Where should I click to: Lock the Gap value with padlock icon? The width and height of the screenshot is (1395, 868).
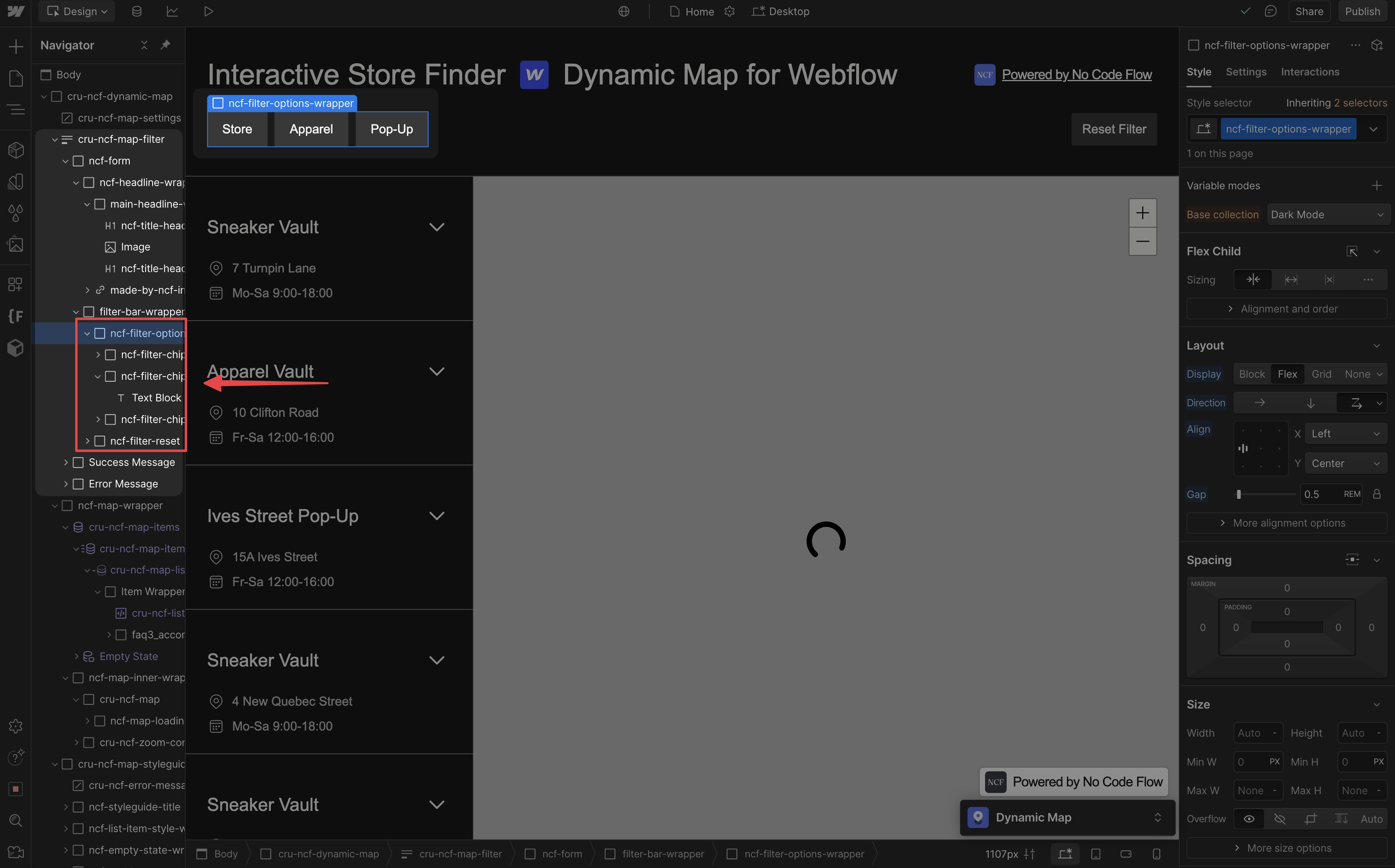tap(1377, 494)
